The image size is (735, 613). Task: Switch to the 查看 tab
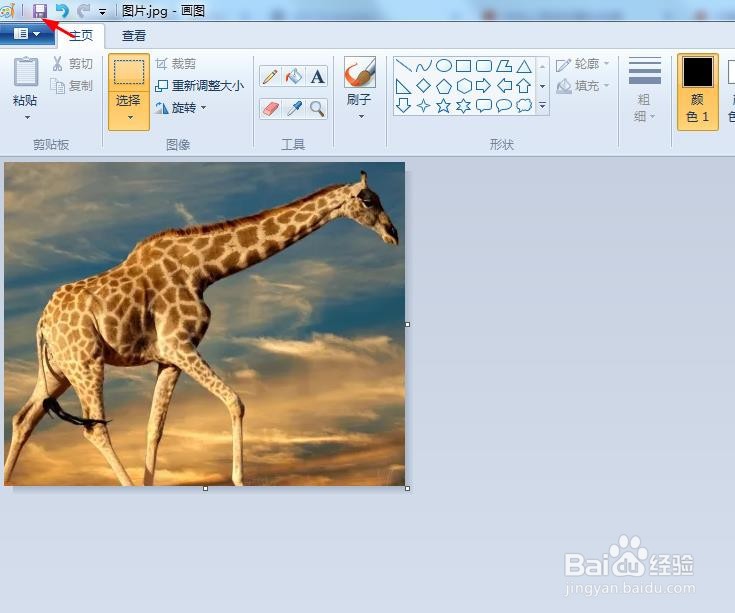coord(134,36)
